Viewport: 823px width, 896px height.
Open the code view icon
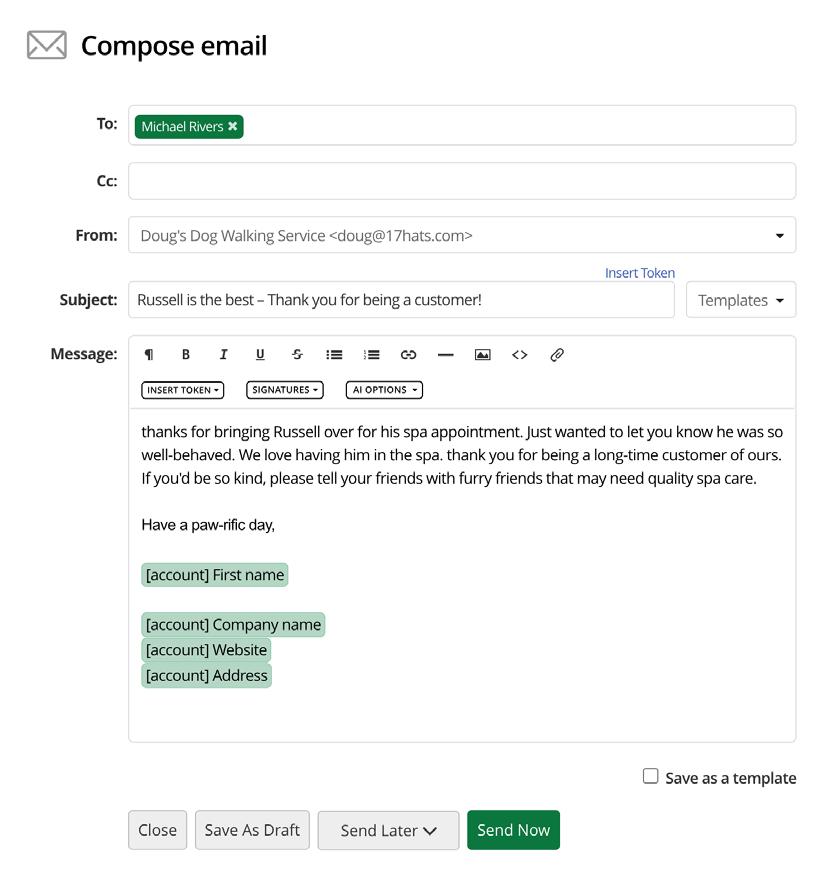(519, 354)
